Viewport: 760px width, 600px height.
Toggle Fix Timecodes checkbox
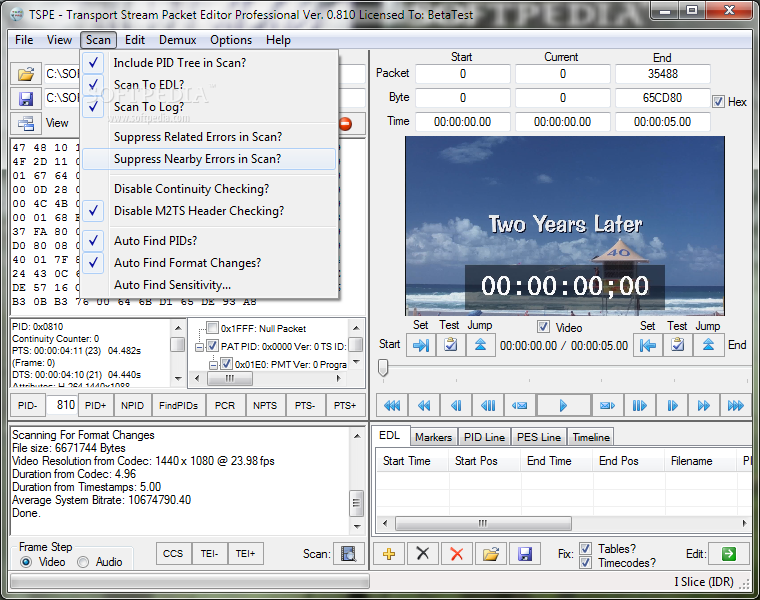tap(586, 563)
